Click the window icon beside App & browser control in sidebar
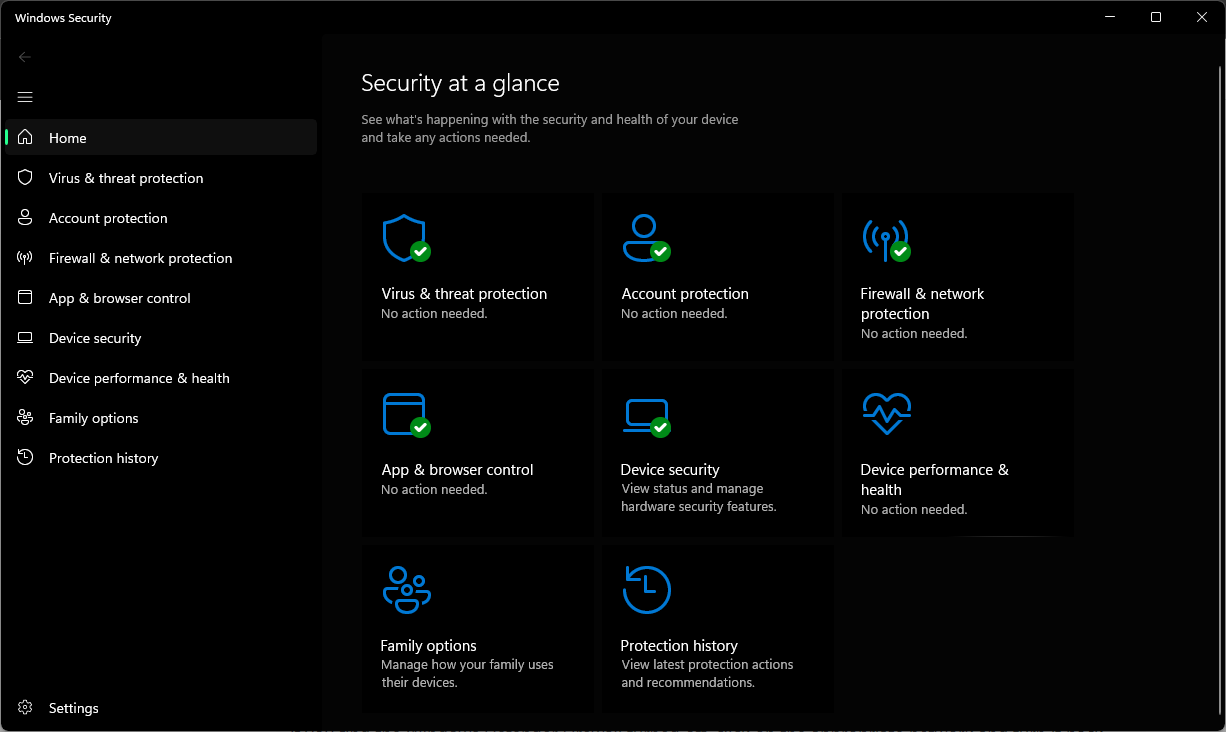 pyautogui.click(x=25, y=297)
